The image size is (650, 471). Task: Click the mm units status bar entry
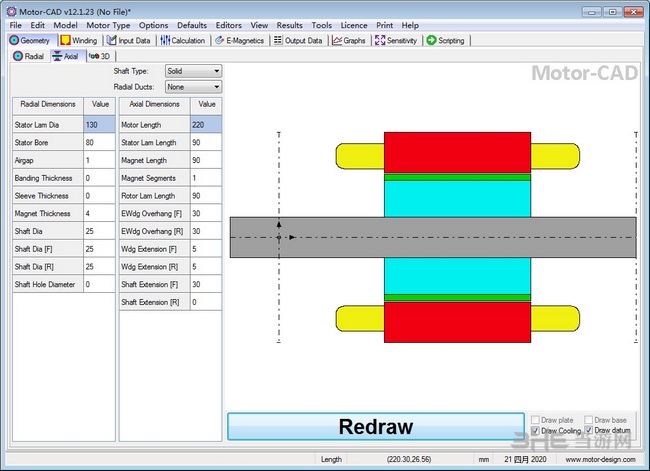(483, 459)
